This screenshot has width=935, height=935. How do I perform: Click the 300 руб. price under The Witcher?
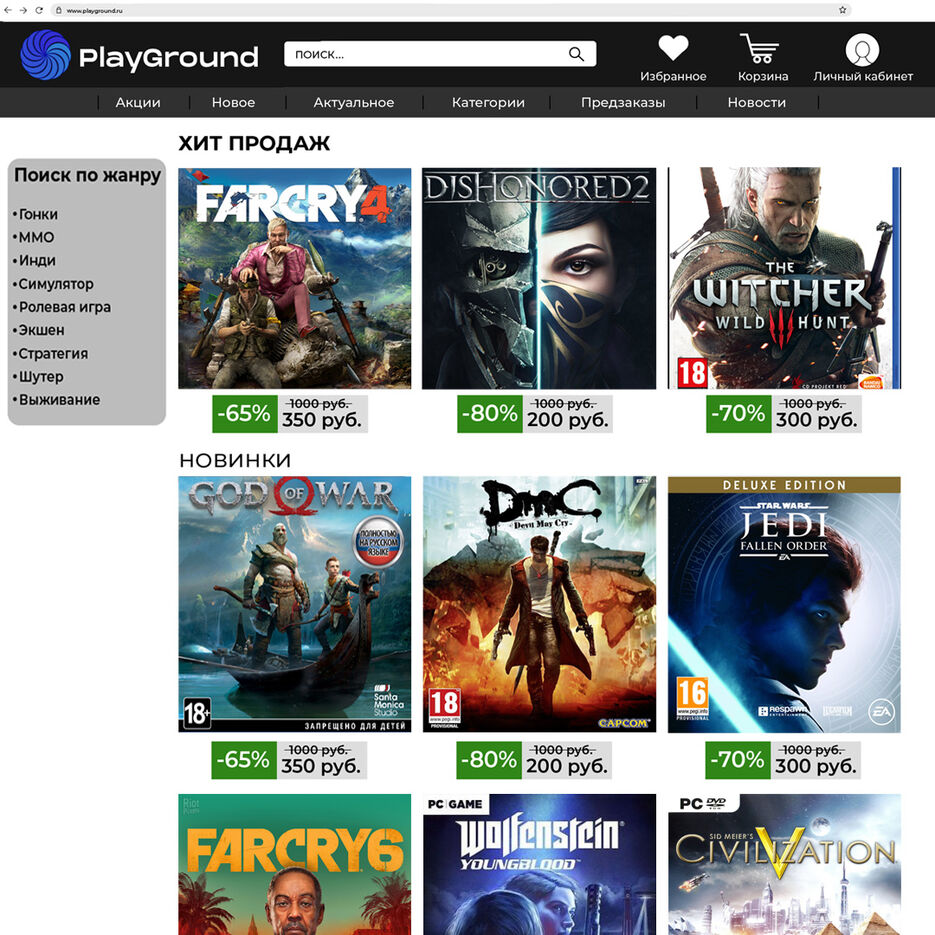pos(817,420)
